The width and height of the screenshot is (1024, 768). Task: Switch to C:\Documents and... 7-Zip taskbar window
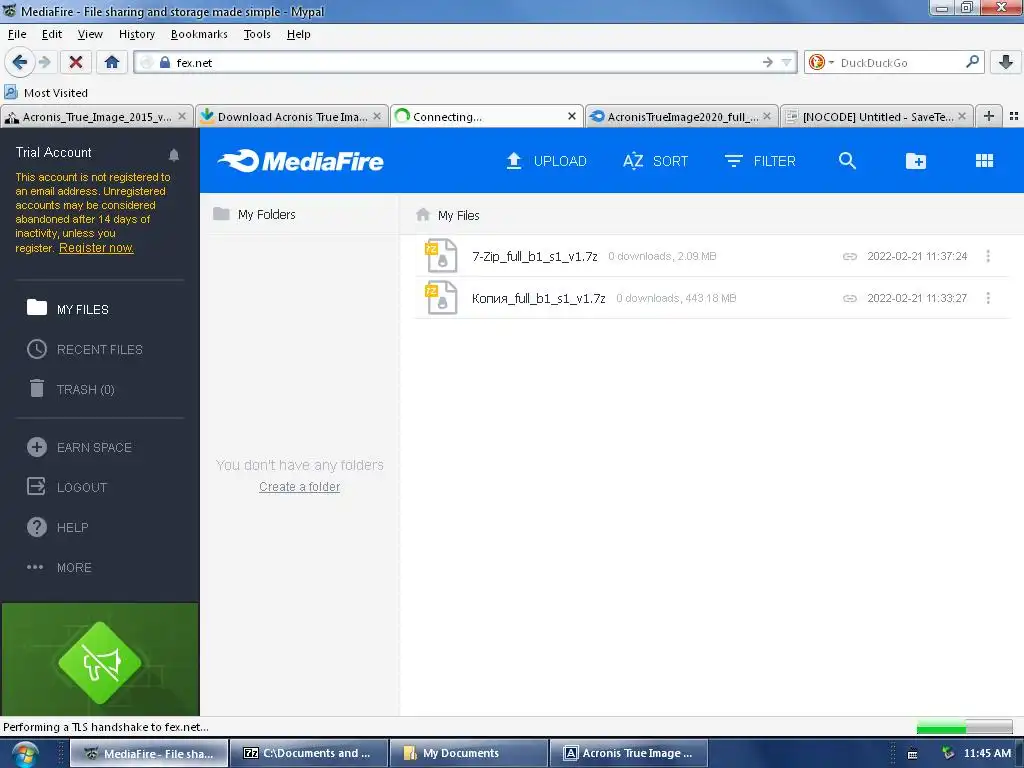click(x=308, y=753)
